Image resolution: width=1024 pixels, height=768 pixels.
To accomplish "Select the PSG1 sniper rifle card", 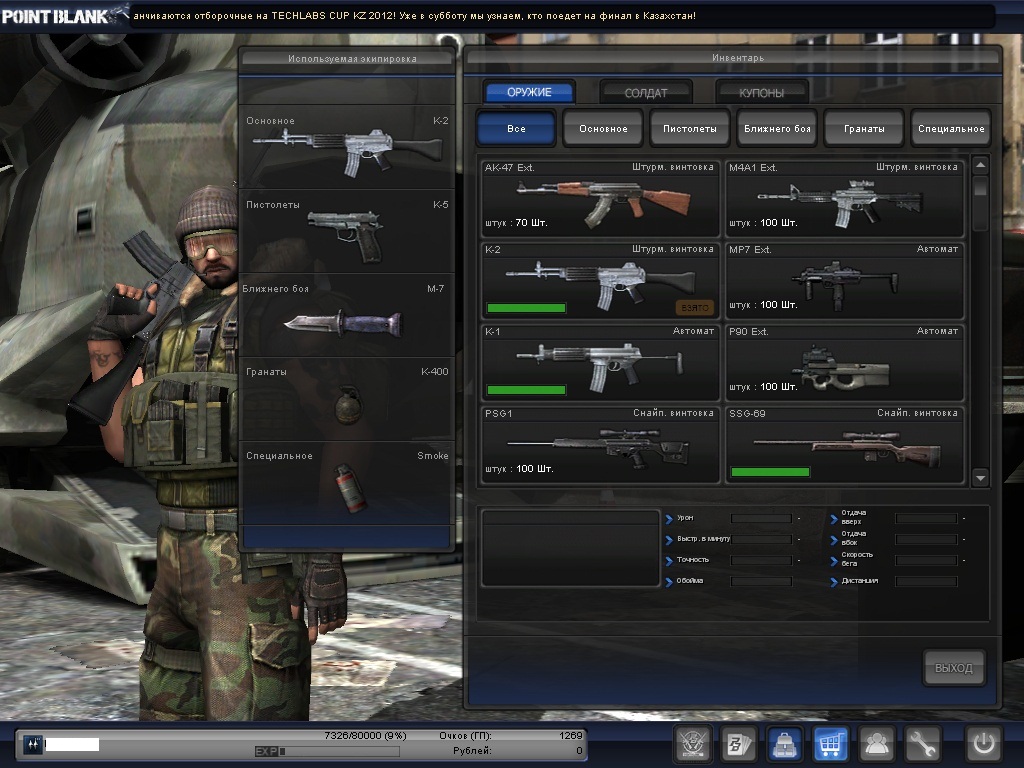I will point(600,445).
